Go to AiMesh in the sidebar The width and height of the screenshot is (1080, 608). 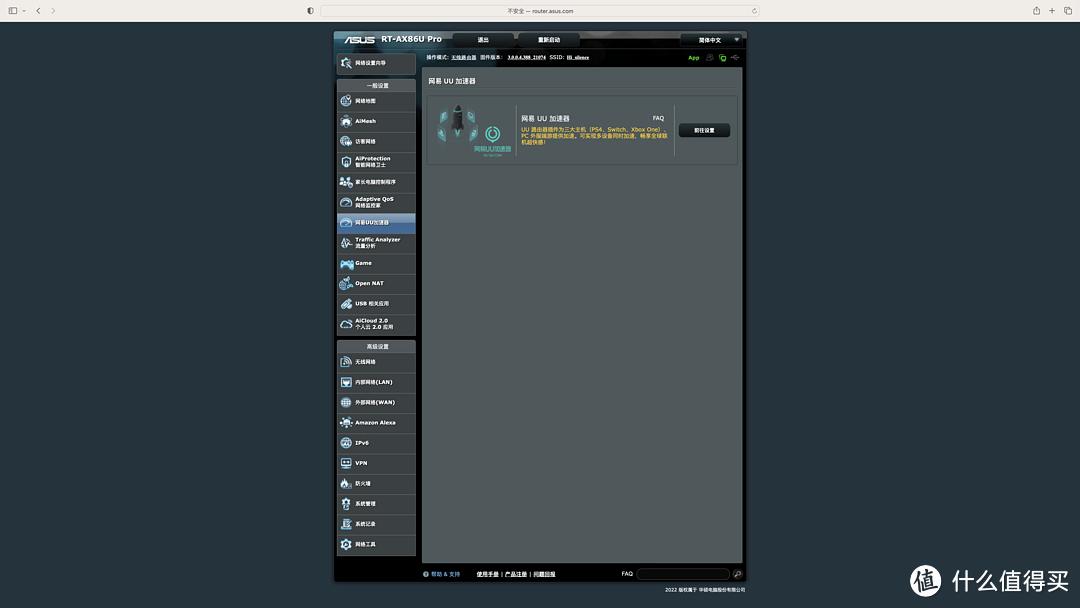[376, 121]
